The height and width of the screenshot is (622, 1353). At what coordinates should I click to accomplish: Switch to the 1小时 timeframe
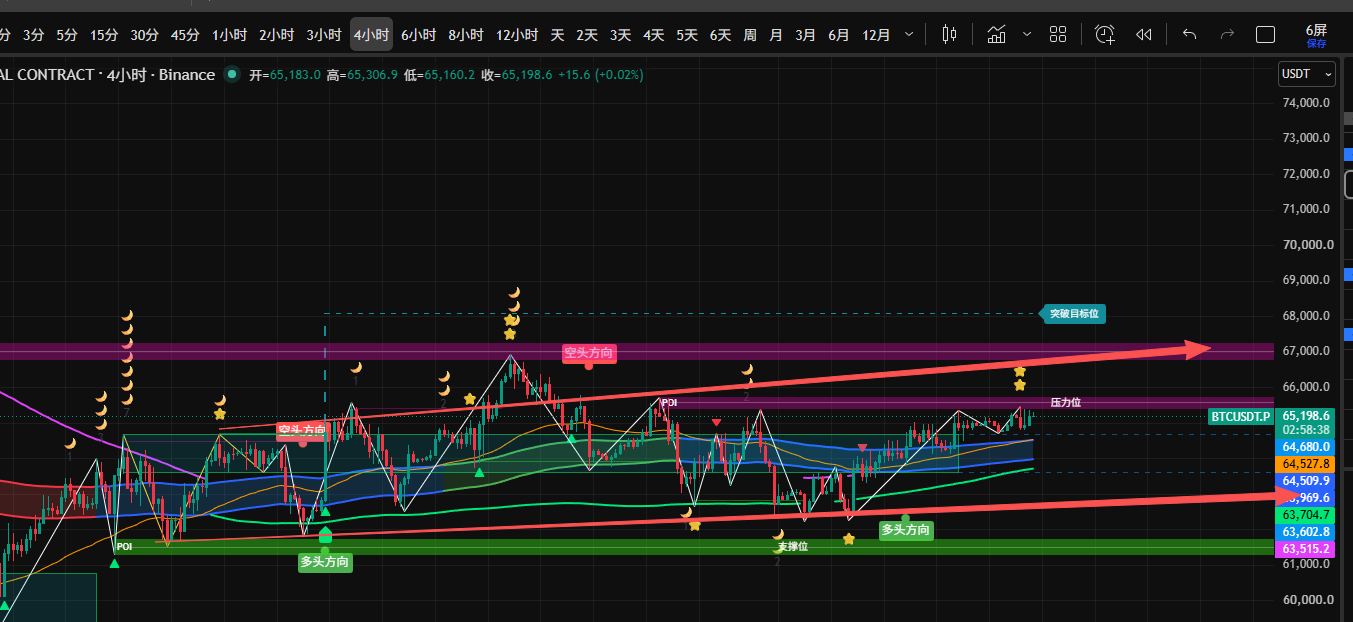click(x=229, y=34)
